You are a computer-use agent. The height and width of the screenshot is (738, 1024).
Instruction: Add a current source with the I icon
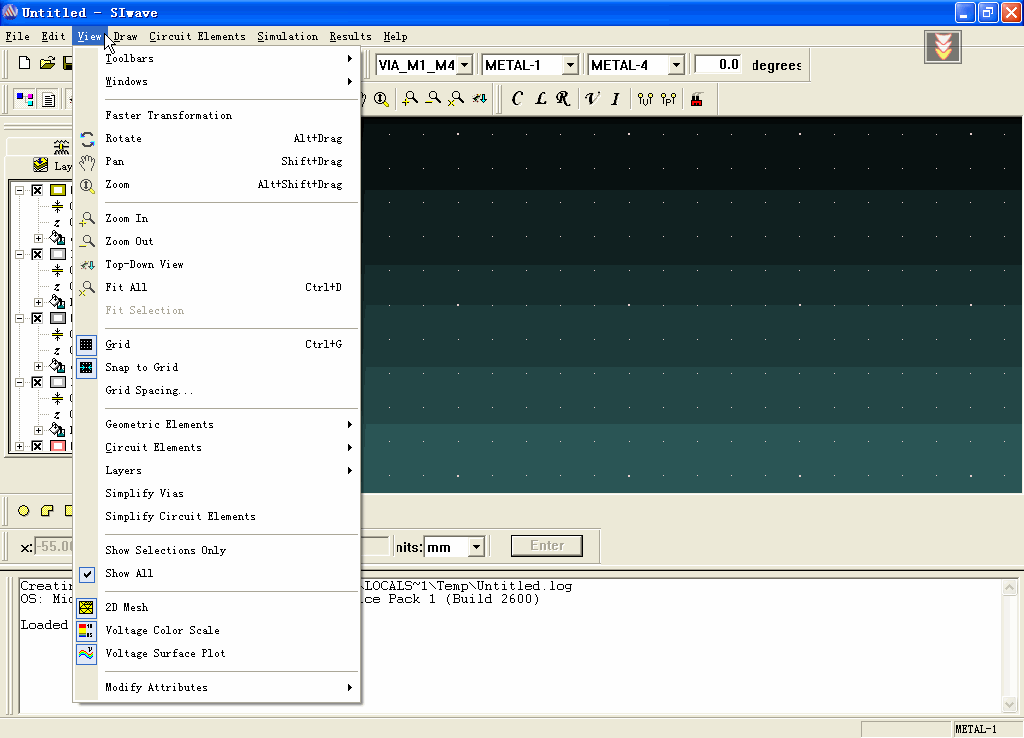click(x=615, y=99)
